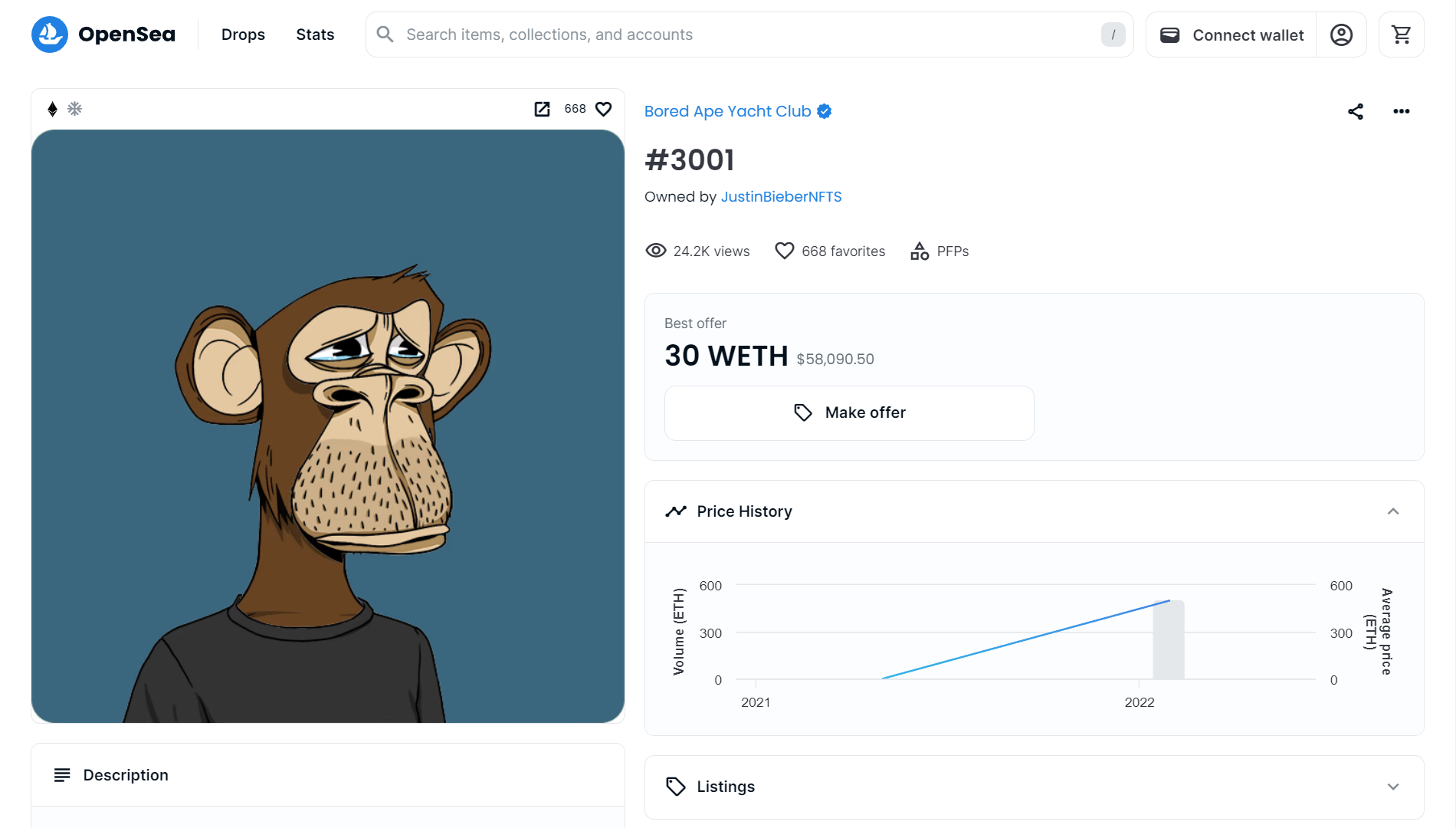Open the shopping cart
Screen dimensions: 1456x828
[1401, 34]
